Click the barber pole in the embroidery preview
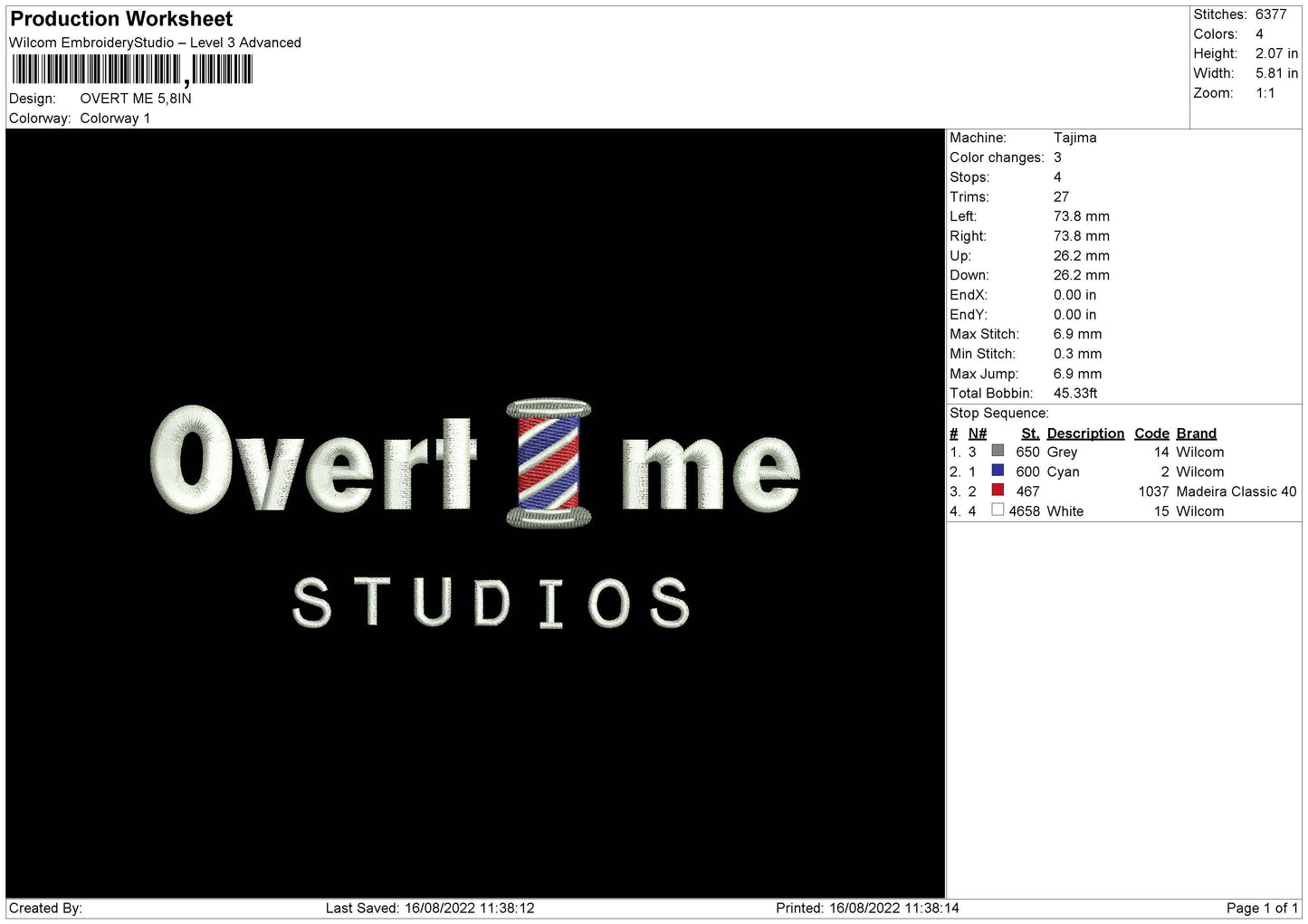Viewport: 1308px width, 924px height. (x=548, y=463)
